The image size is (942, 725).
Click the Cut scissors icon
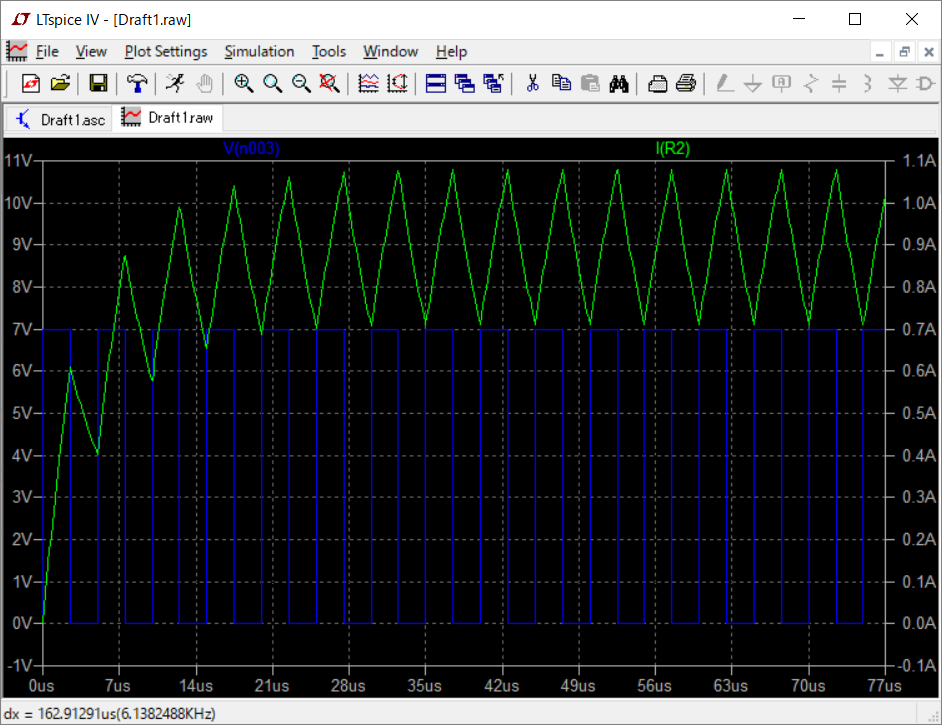click(x=532, y=83)
